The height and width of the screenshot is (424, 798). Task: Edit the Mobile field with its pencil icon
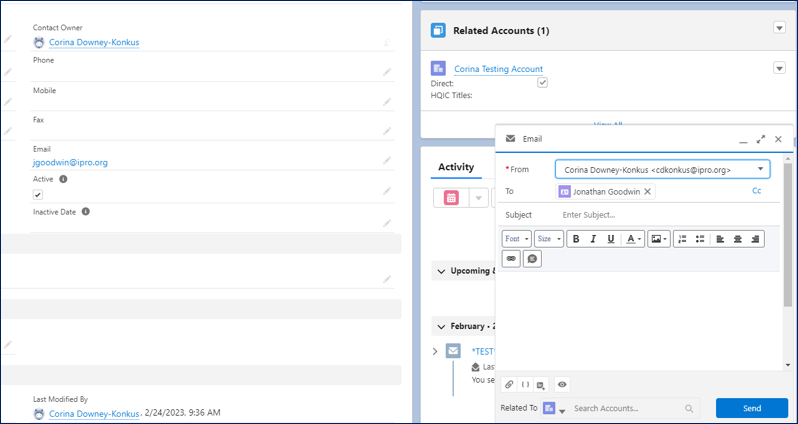[x=387, y=102]
